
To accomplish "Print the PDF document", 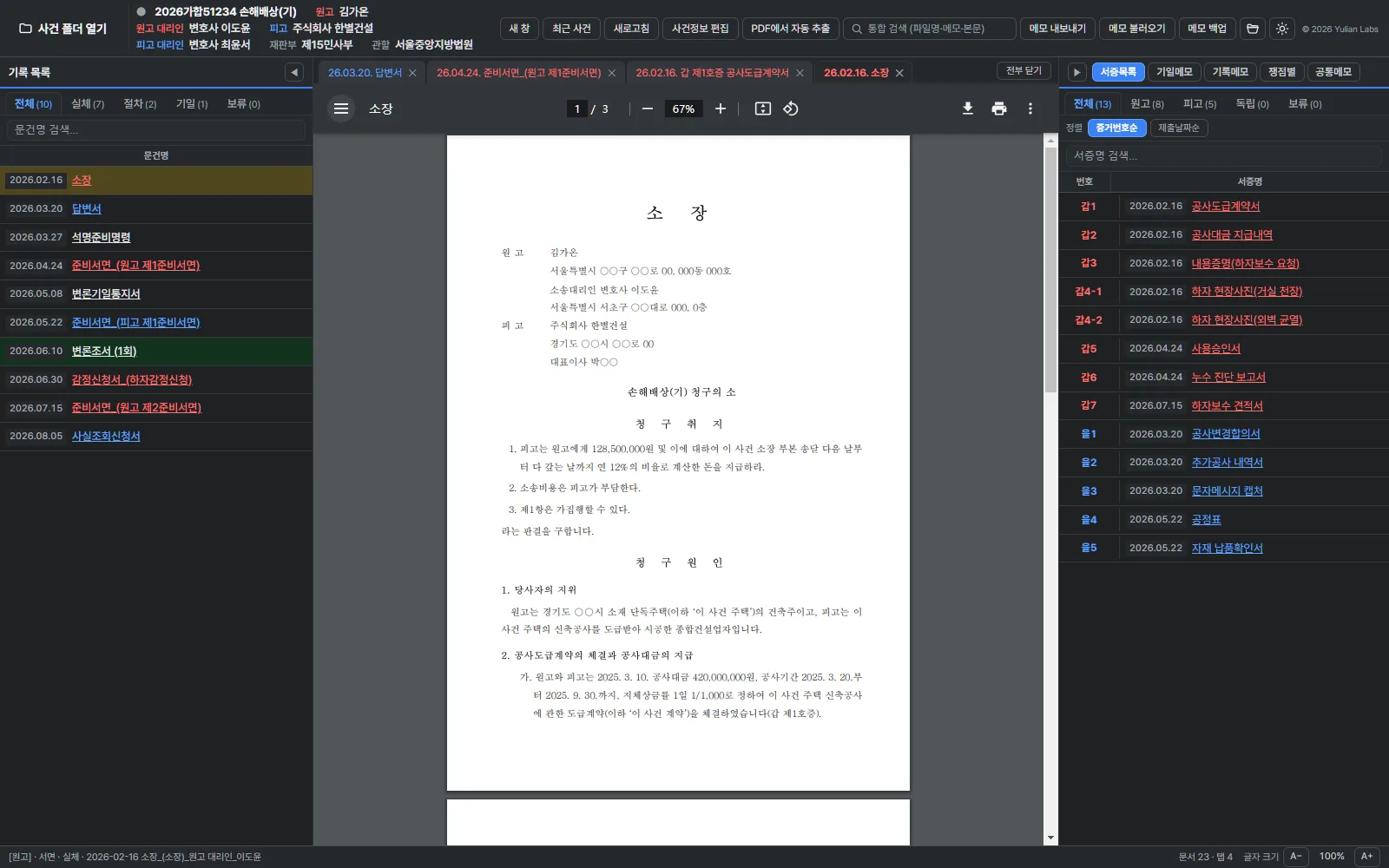I will pos(999,108).
